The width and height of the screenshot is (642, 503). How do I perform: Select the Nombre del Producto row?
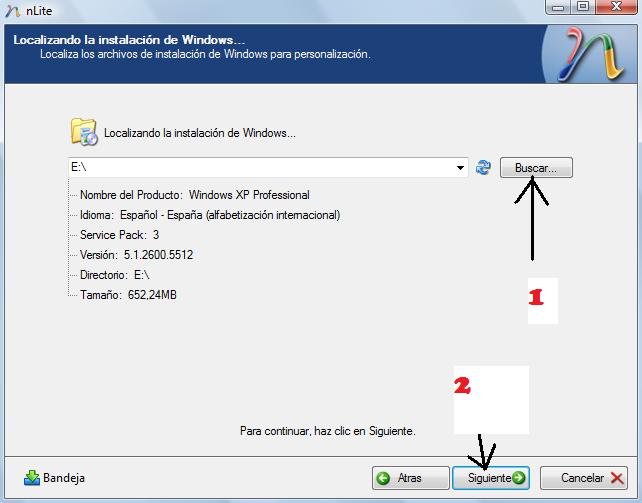click(194, 195)
